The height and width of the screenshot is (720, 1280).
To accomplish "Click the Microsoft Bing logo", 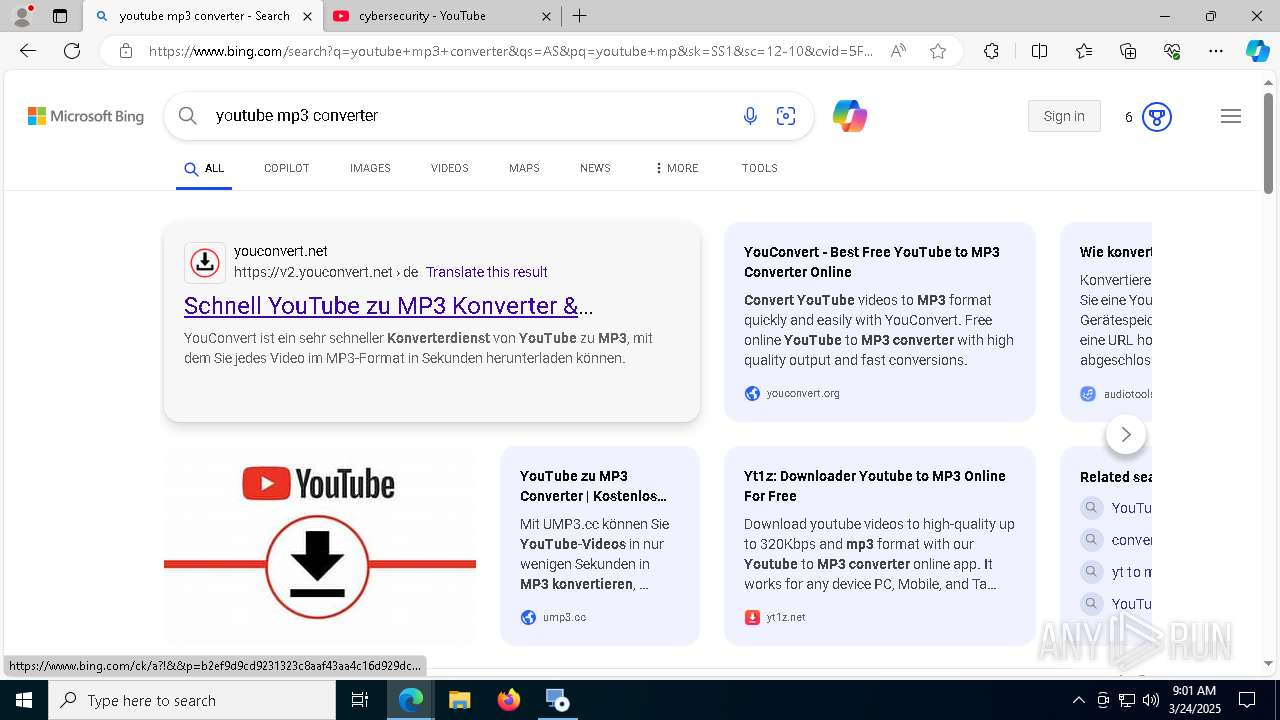I will coord(86,117).
